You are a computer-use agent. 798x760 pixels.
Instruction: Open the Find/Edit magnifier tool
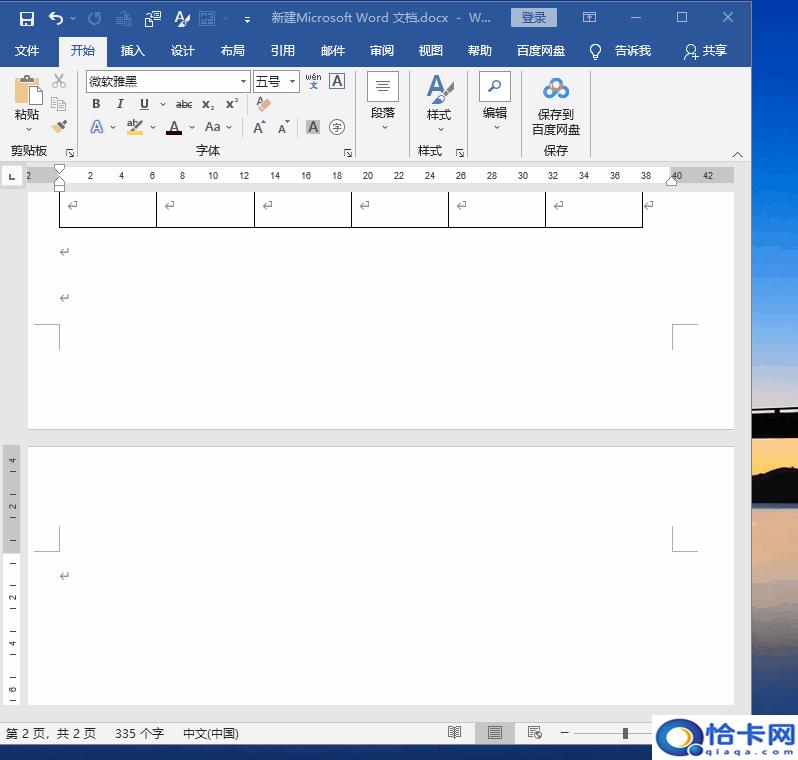click(x=495, y=87)
